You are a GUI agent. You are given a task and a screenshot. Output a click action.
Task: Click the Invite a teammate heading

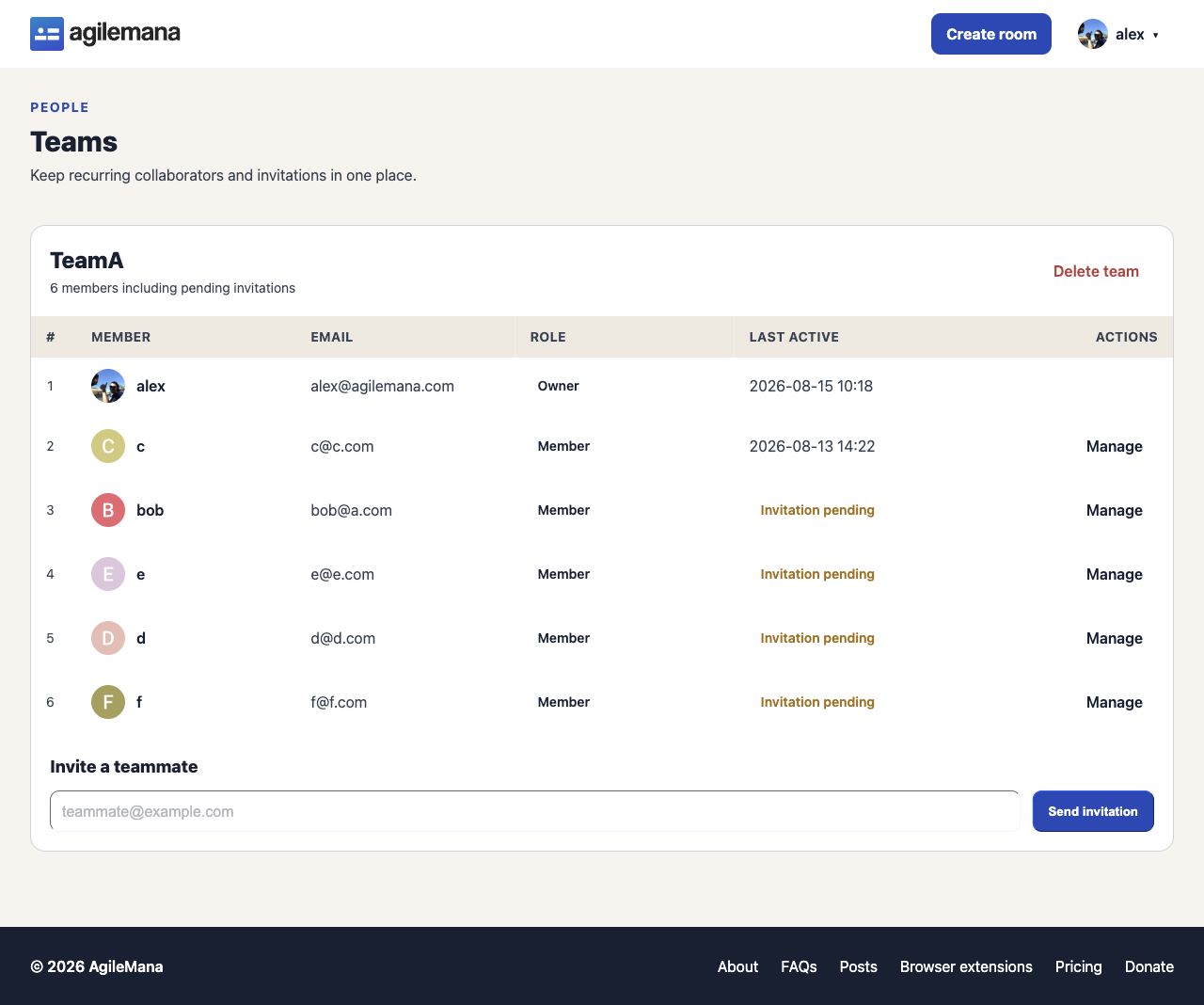click(x=124, y=766)
